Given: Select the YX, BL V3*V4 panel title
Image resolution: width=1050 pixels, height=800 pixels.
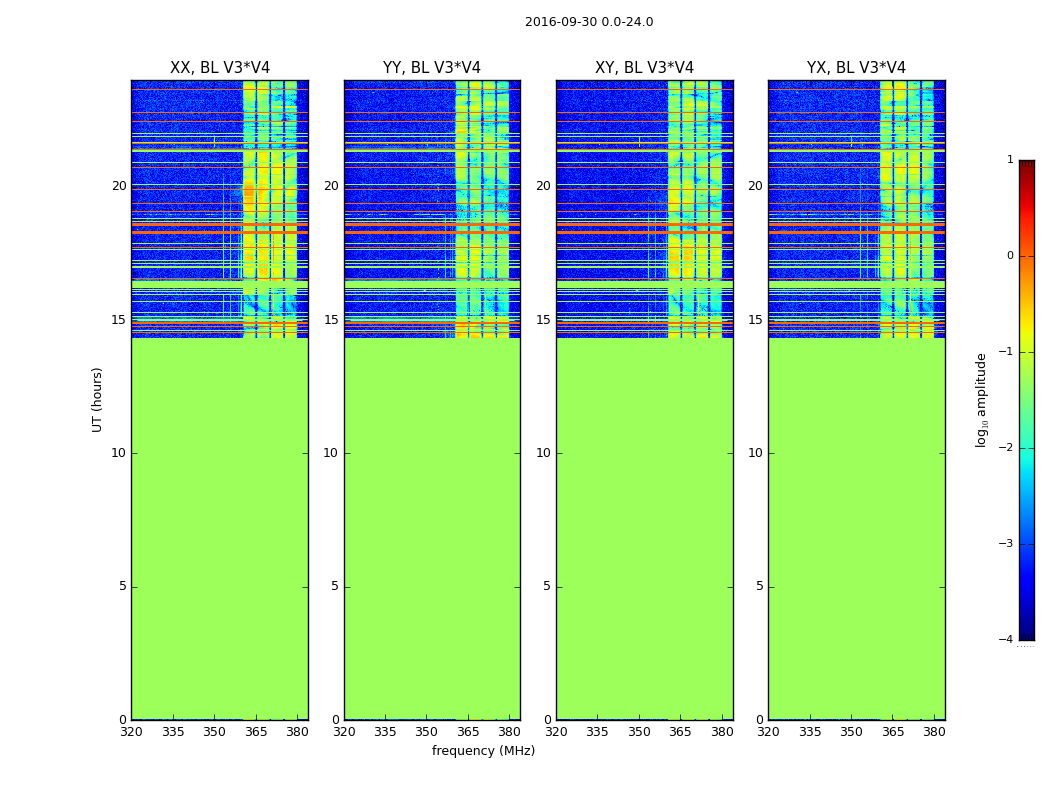Looking at the screenshot, I should tap(856, 68).
